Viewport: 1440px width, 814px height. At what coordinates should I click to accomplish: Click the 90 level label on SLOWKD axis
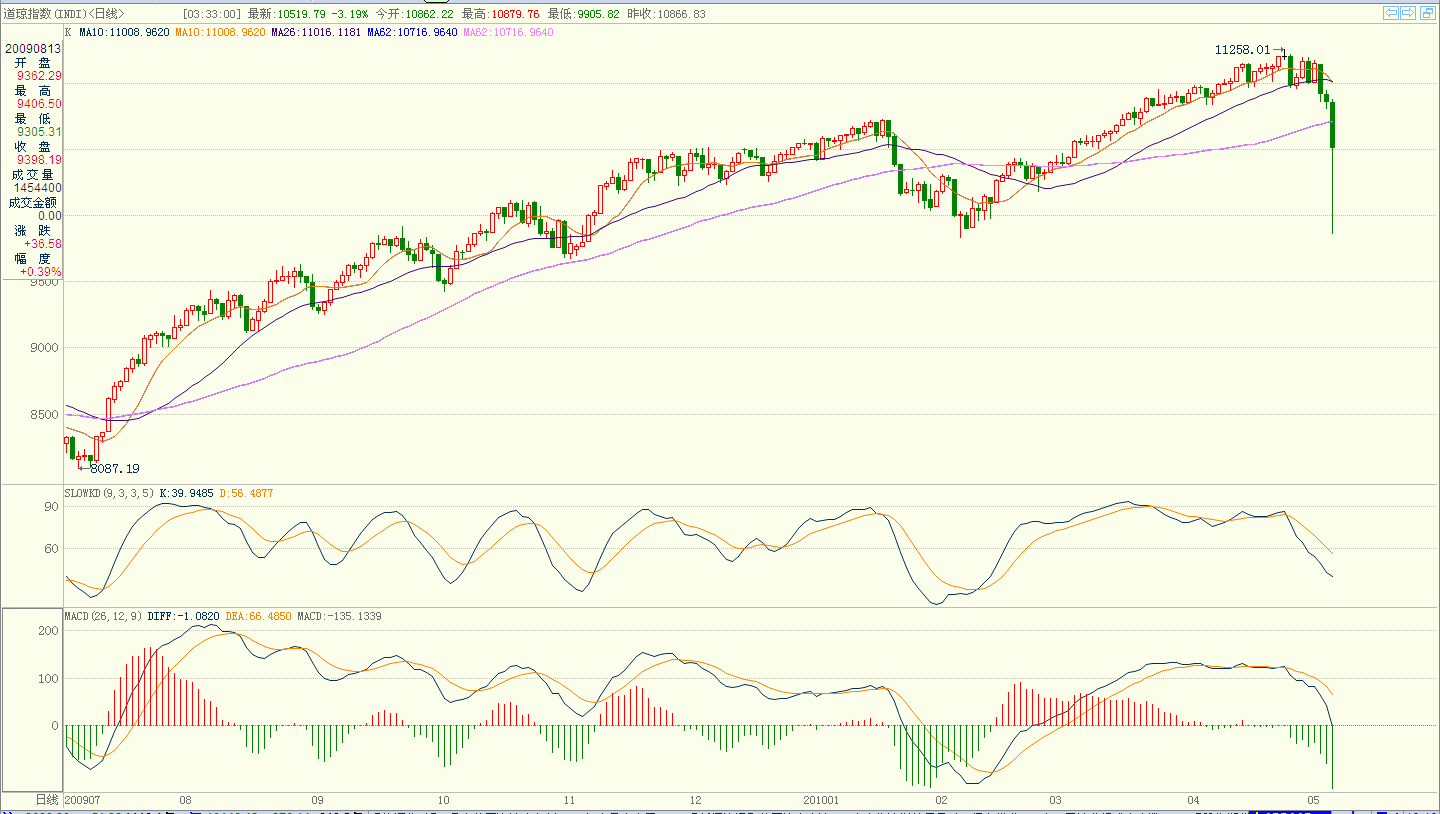click(x=53, y=507)
